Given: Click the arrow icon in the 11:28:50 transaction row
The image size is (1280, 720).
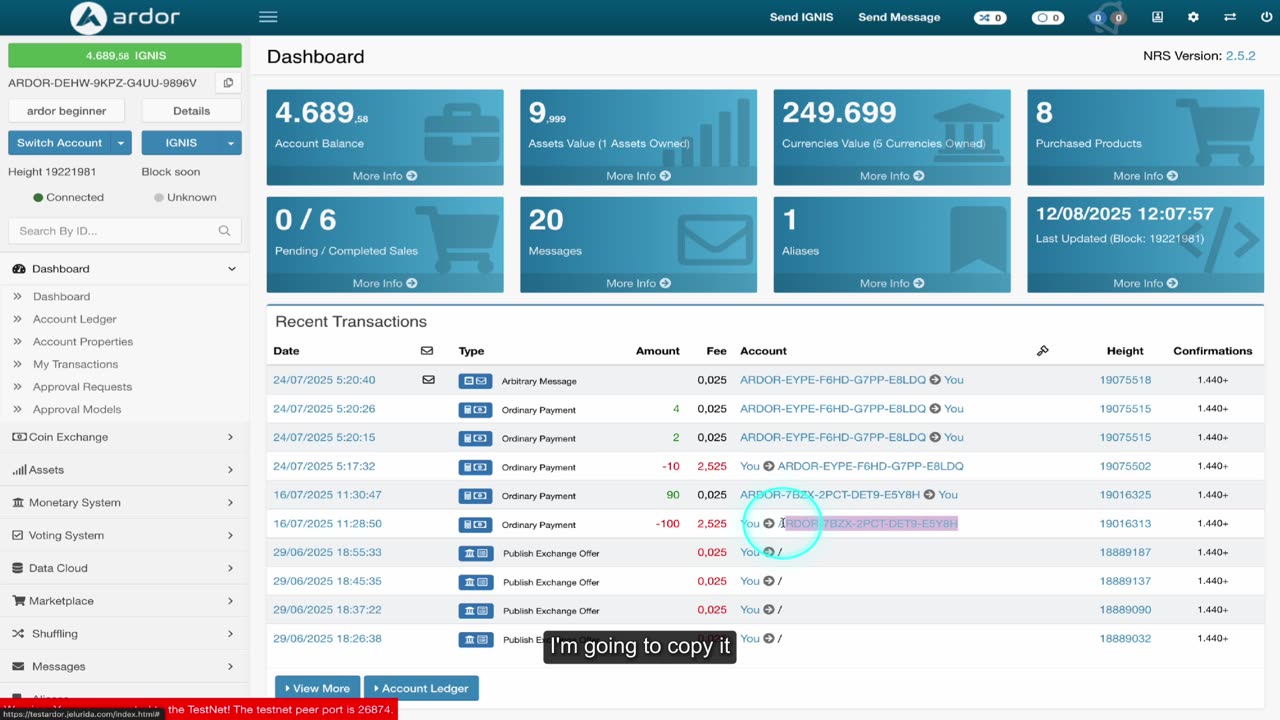Looking at the screenshot, I should click(x=769, y=524).
